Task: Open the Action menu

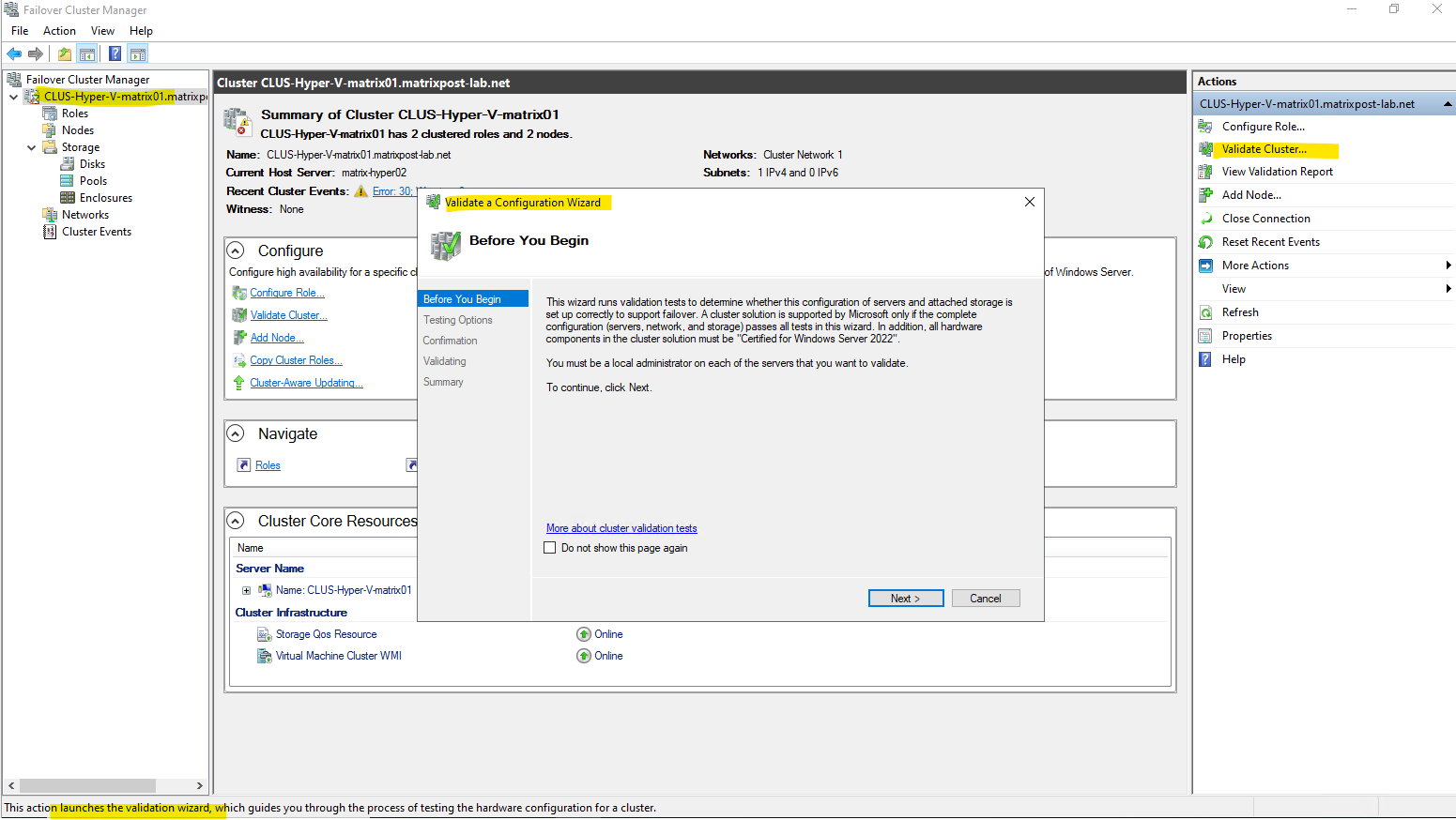Action: tap(59, 31)
